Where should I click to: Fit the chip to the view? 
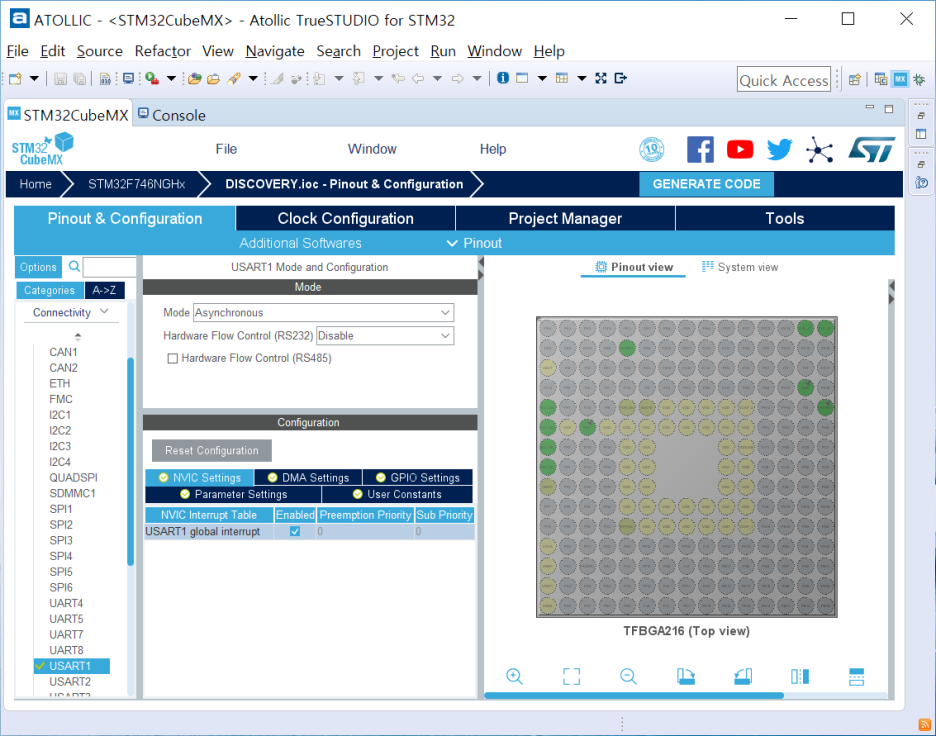click(571, 676)
